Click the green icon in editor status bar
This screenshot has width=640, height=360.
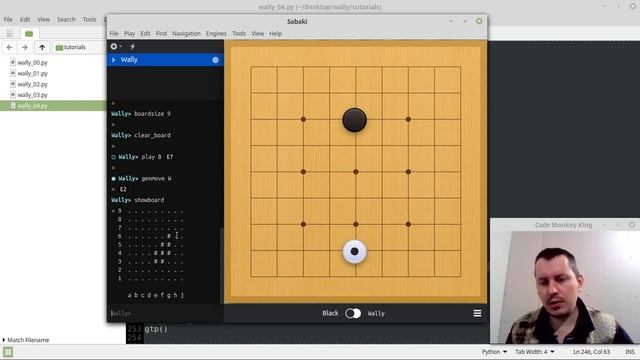(x=8, y=352)
